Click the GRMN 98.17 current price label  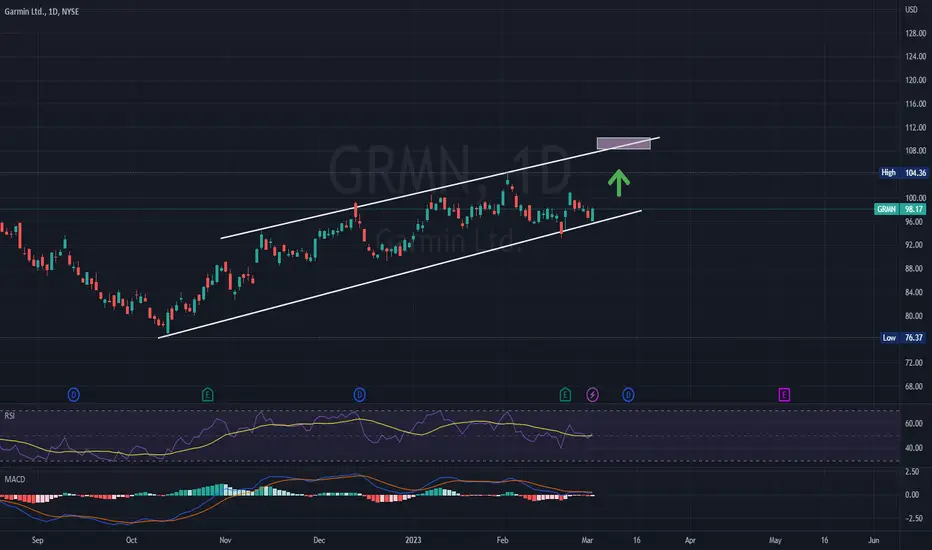click(x=900, y=209)
